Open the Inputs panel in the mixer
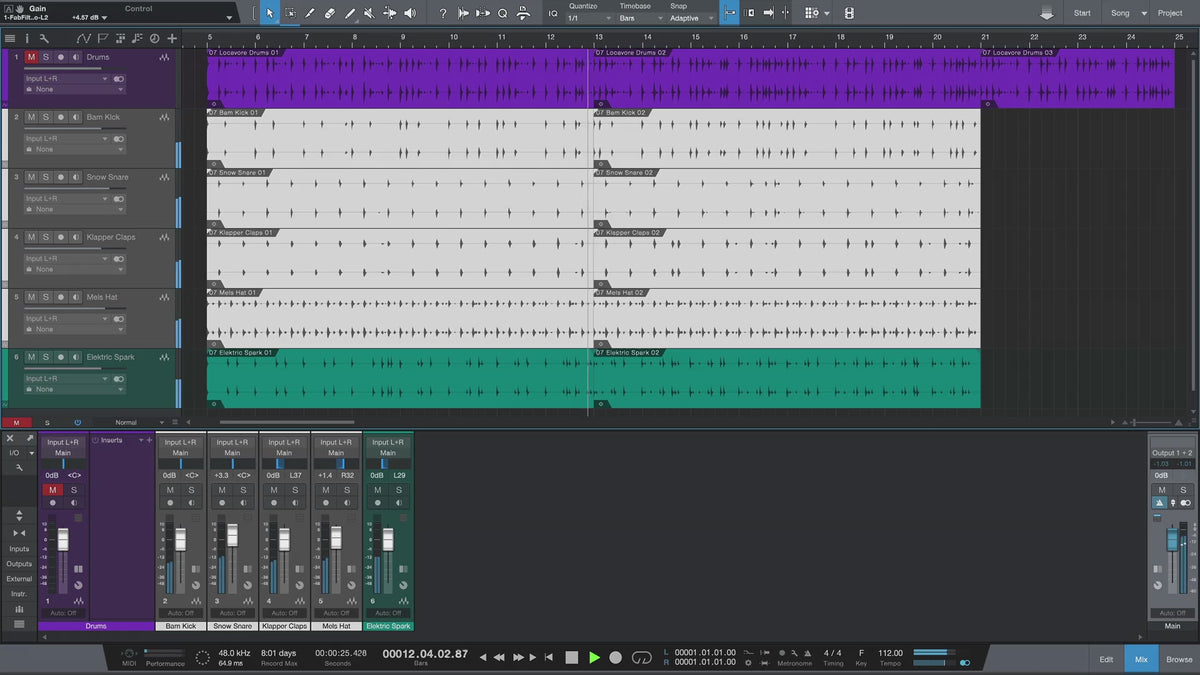 pyautogui.click(x=19, y=549)
